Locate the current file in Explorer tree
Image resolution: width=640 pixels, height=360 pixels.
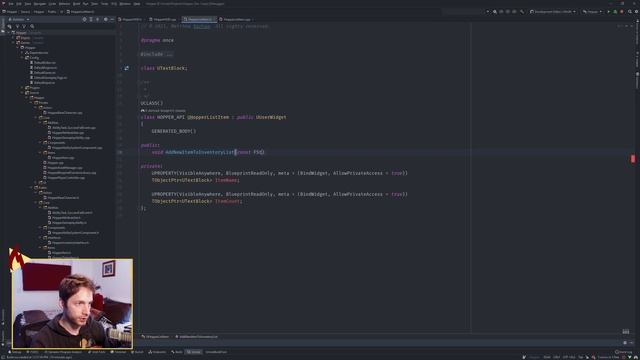click(x=84, y=19)
